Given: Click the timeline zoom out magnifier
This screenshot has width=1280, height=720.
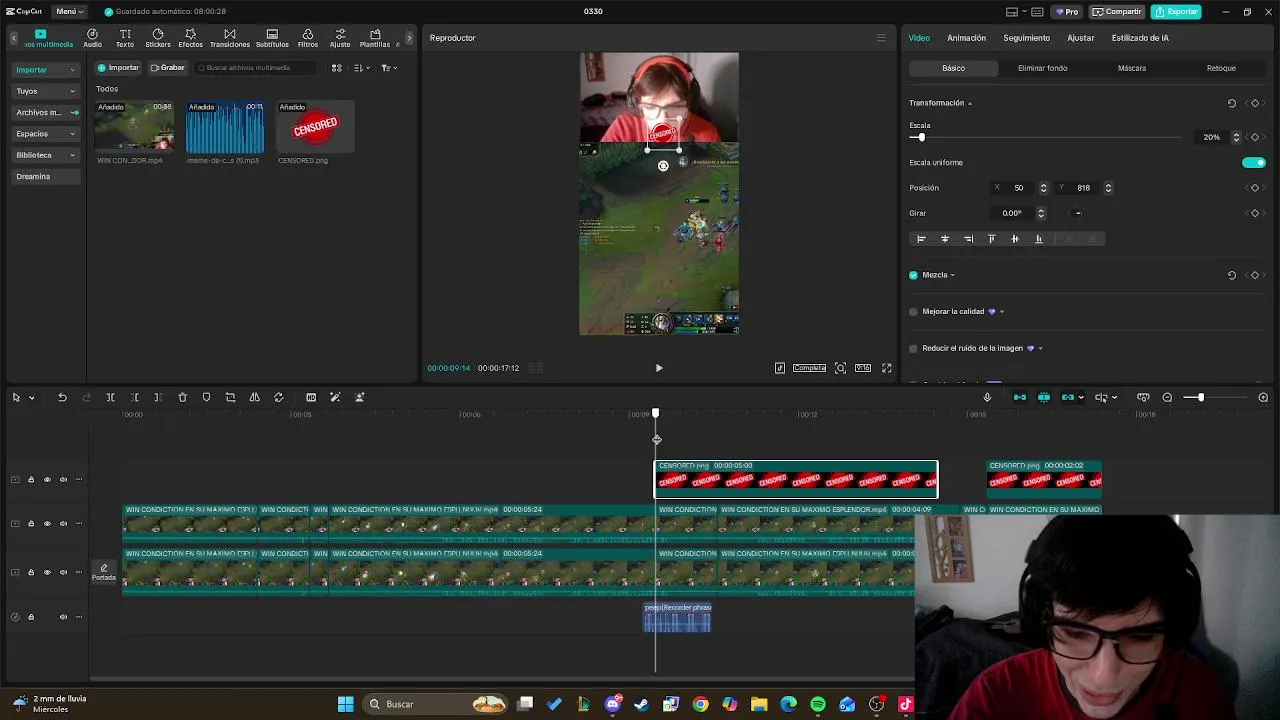Looking at the screenshot, I should (x=1167, y=397).
